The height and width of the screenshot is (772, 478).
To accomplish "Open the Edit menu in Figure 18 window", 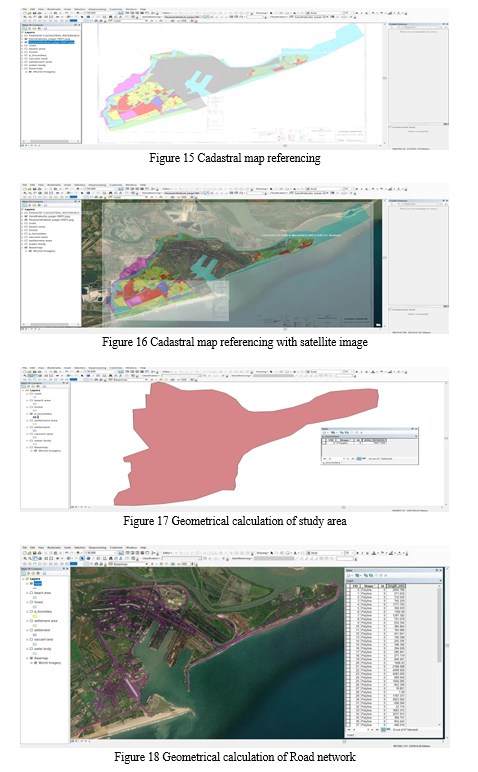I will tap(32, 547).
